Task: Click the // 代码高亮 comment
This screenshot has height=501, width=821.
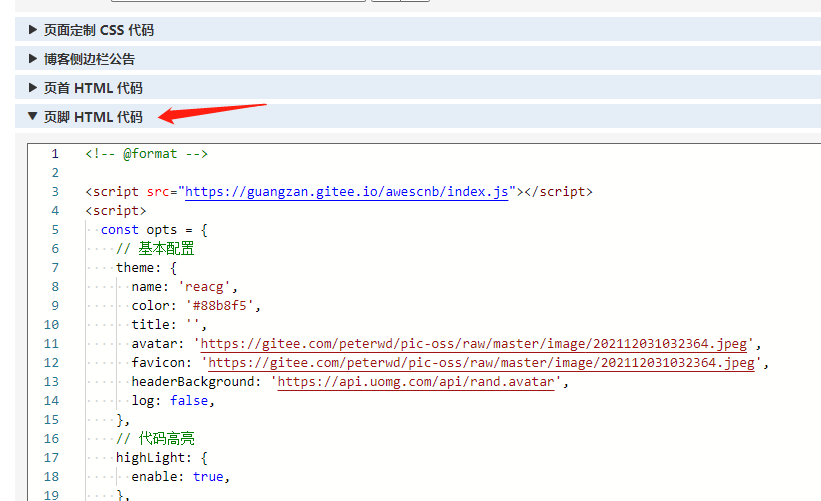Action: 155,439
